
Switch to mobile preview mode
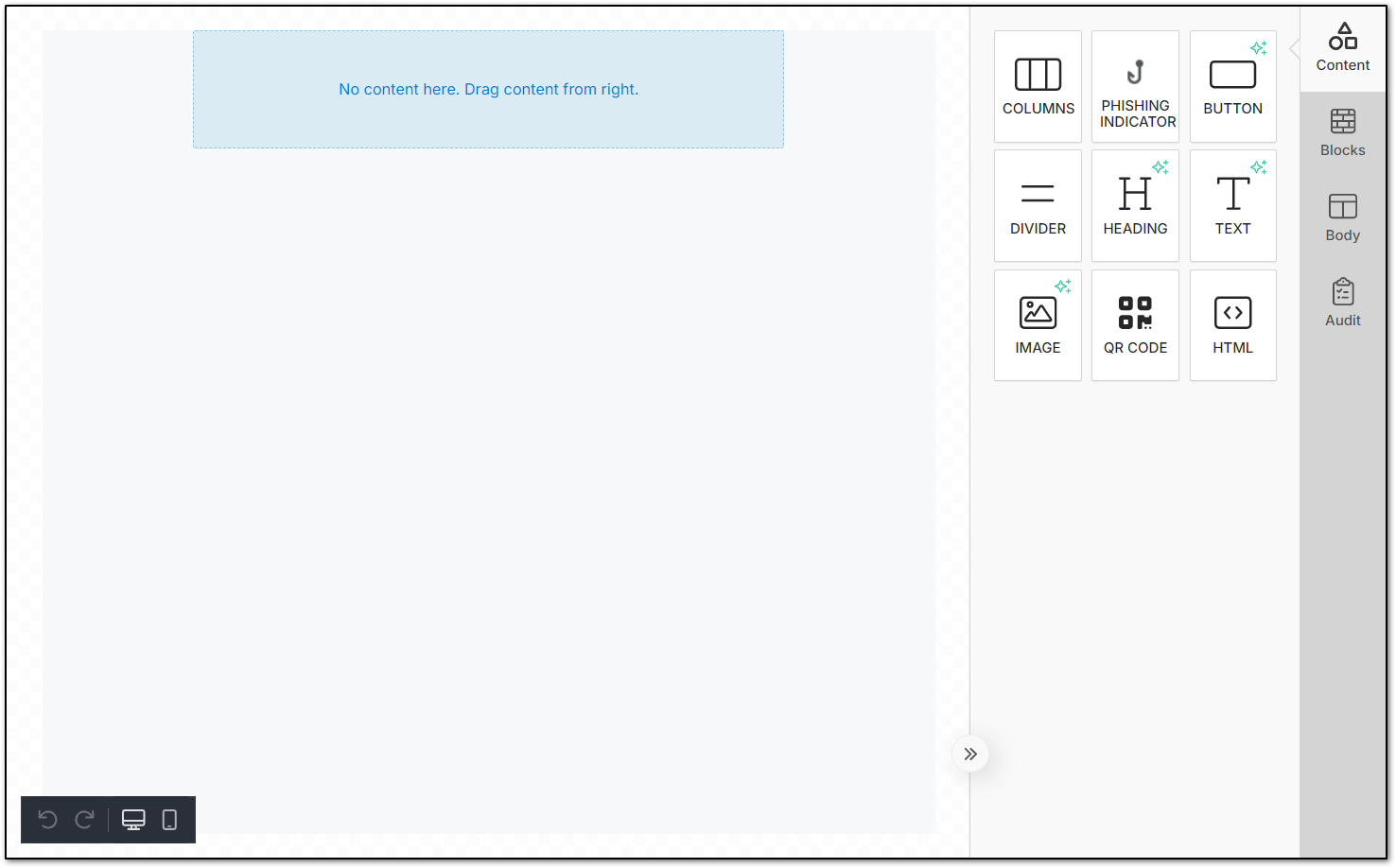(x=169, y=820)
